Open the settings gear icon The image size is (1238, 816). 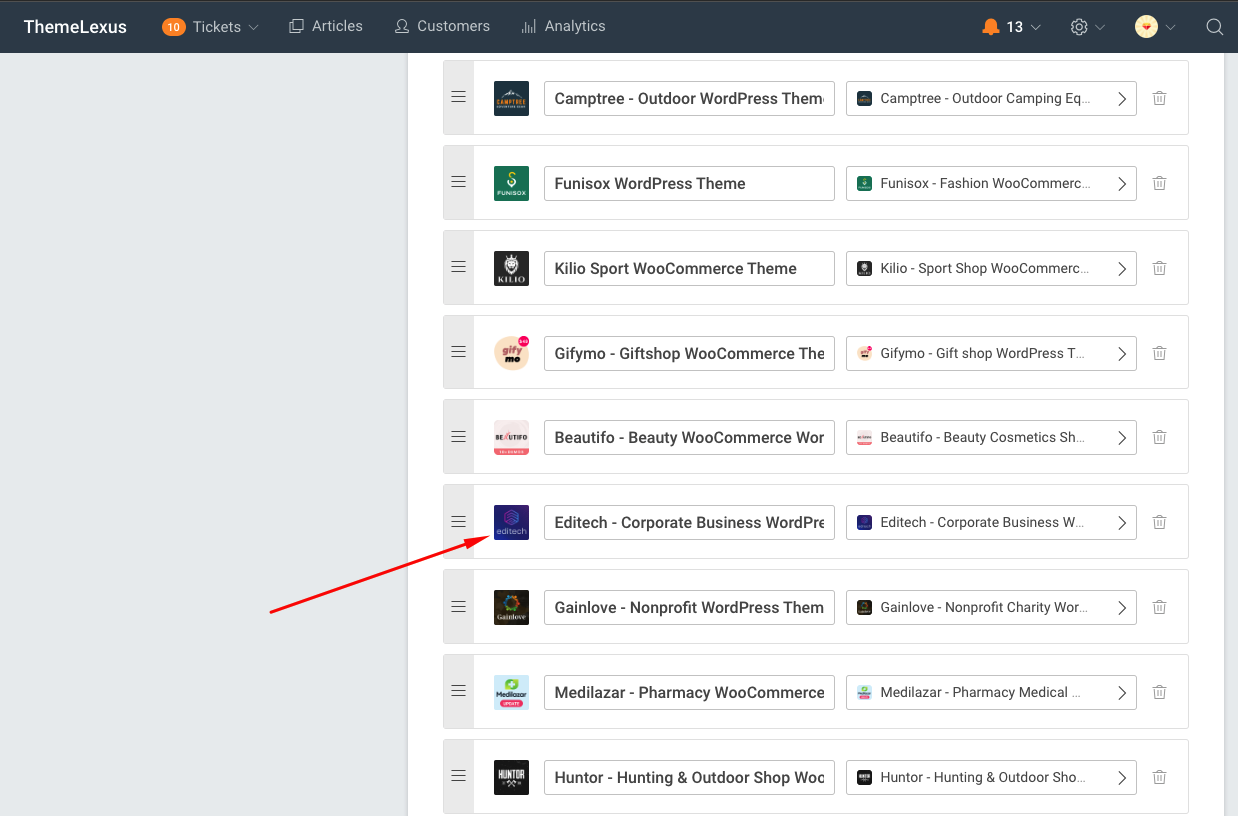[1079, 27]
